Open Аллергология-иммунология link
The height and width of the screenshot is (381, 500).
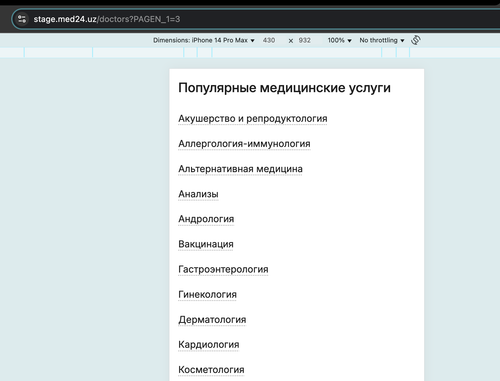coord(244,144)
